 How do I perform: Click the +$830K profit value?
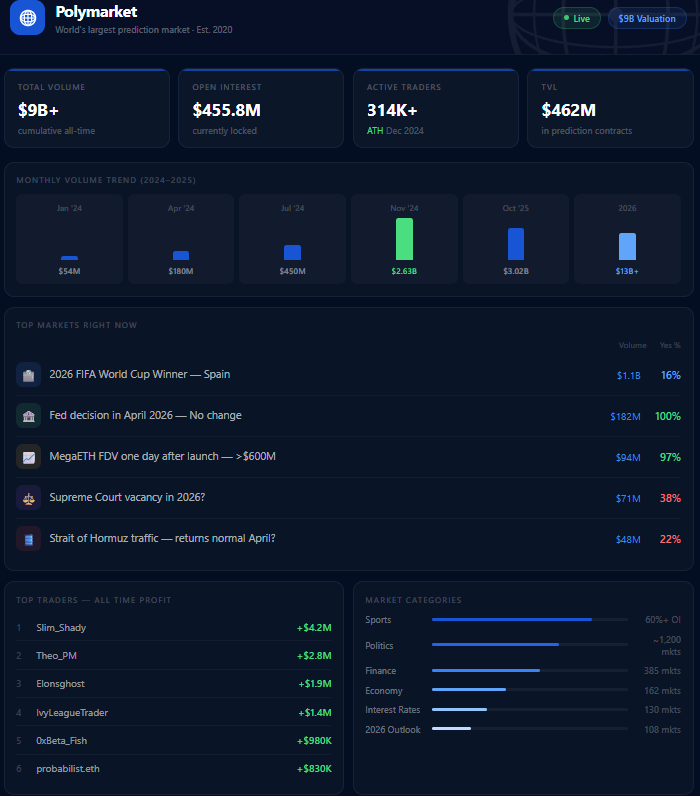314,769
